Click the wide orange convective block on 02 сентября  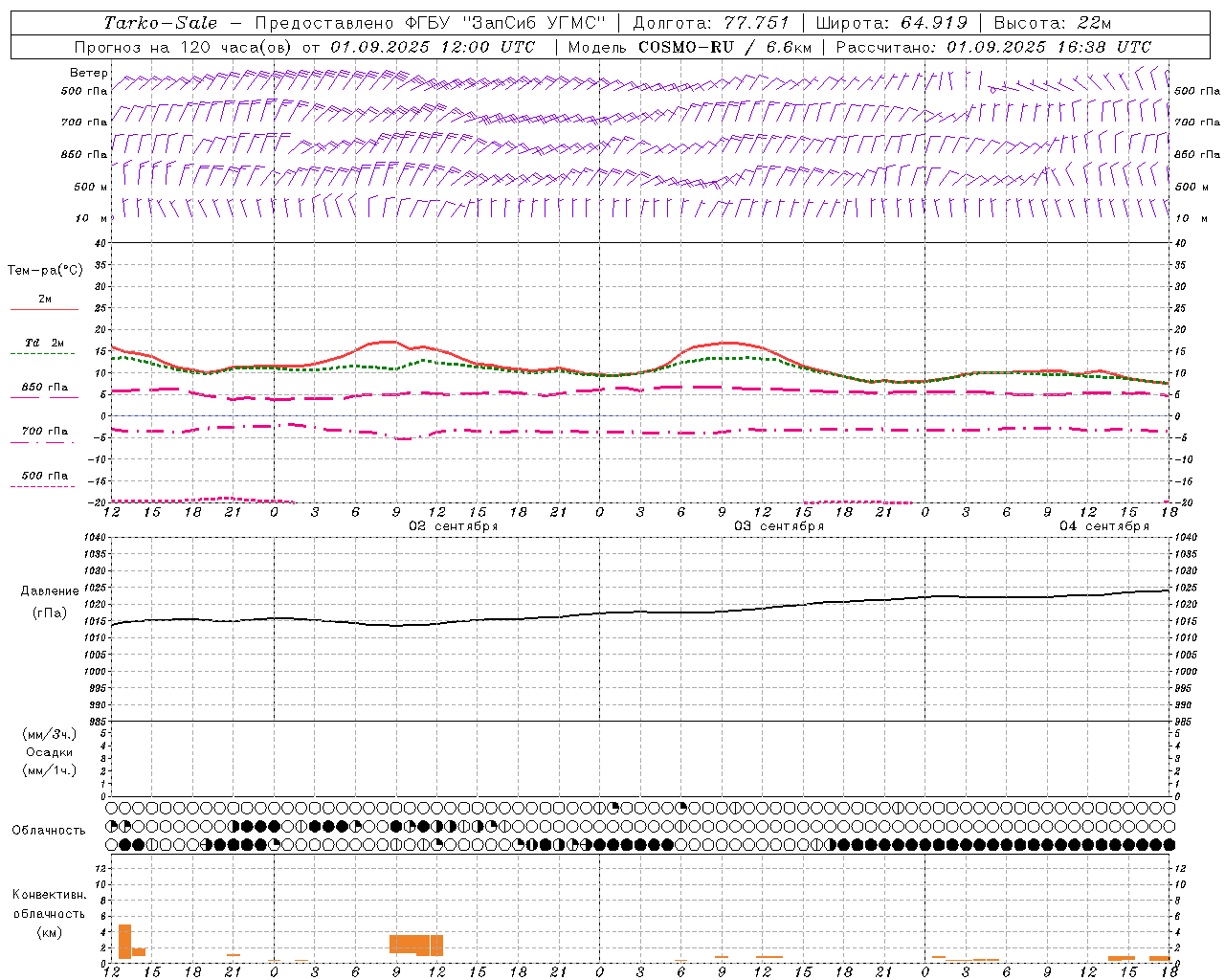pos(415,945)
